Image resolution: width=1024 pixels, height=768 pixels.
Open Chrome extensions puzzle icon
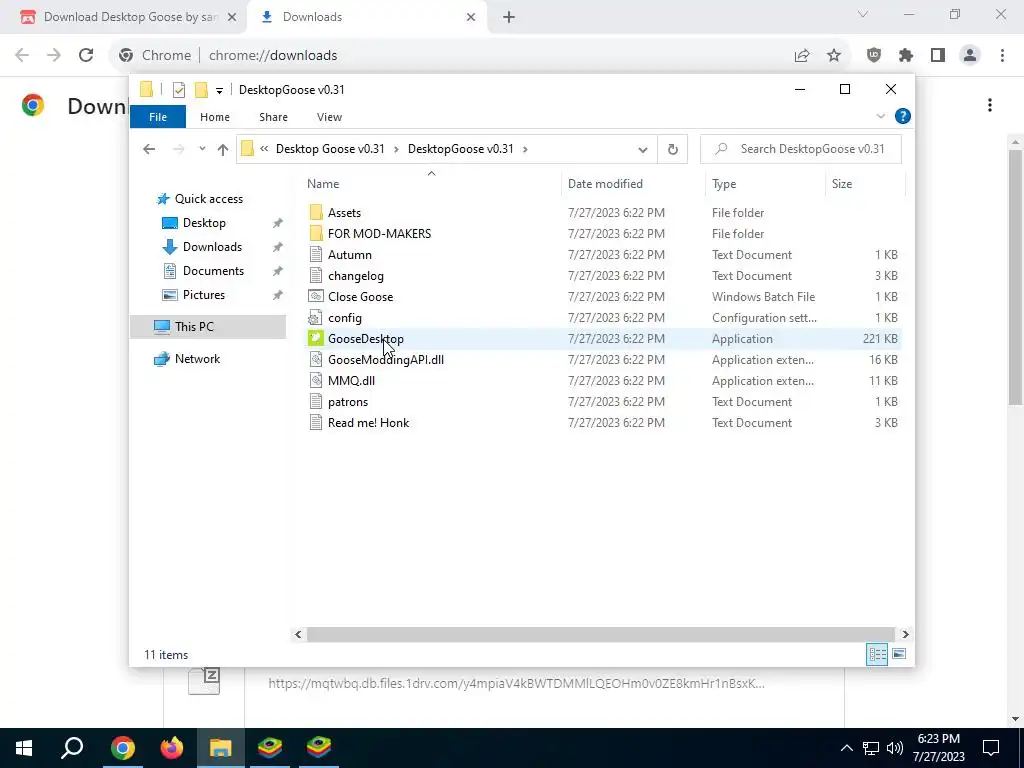(906, 55)
